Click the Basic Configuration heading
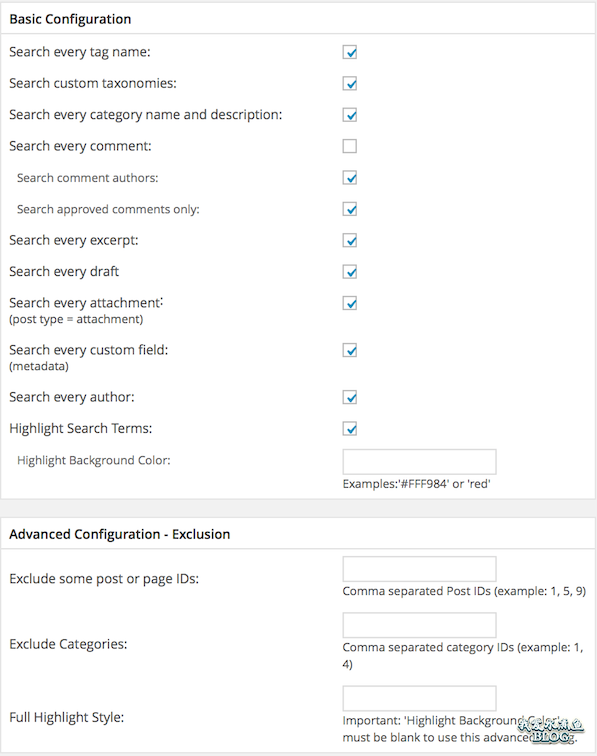 click(70, 19)
